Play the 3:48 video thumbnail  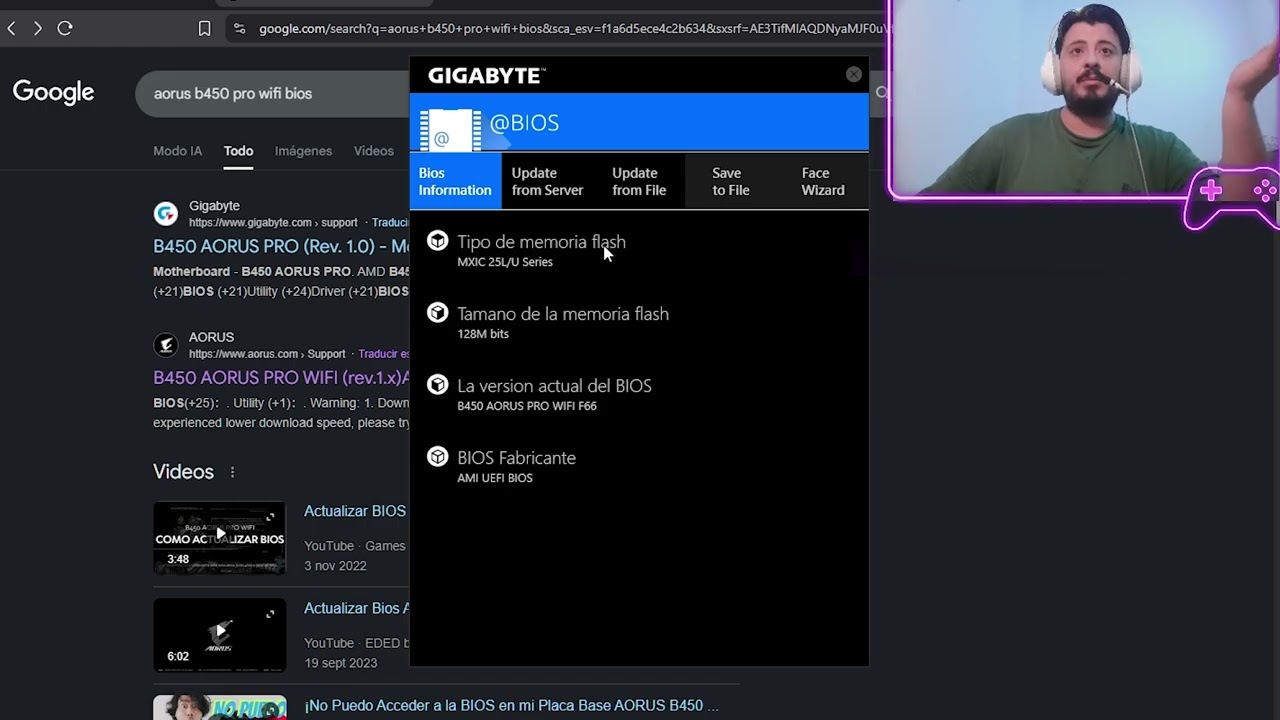click(x=219, y=538)
